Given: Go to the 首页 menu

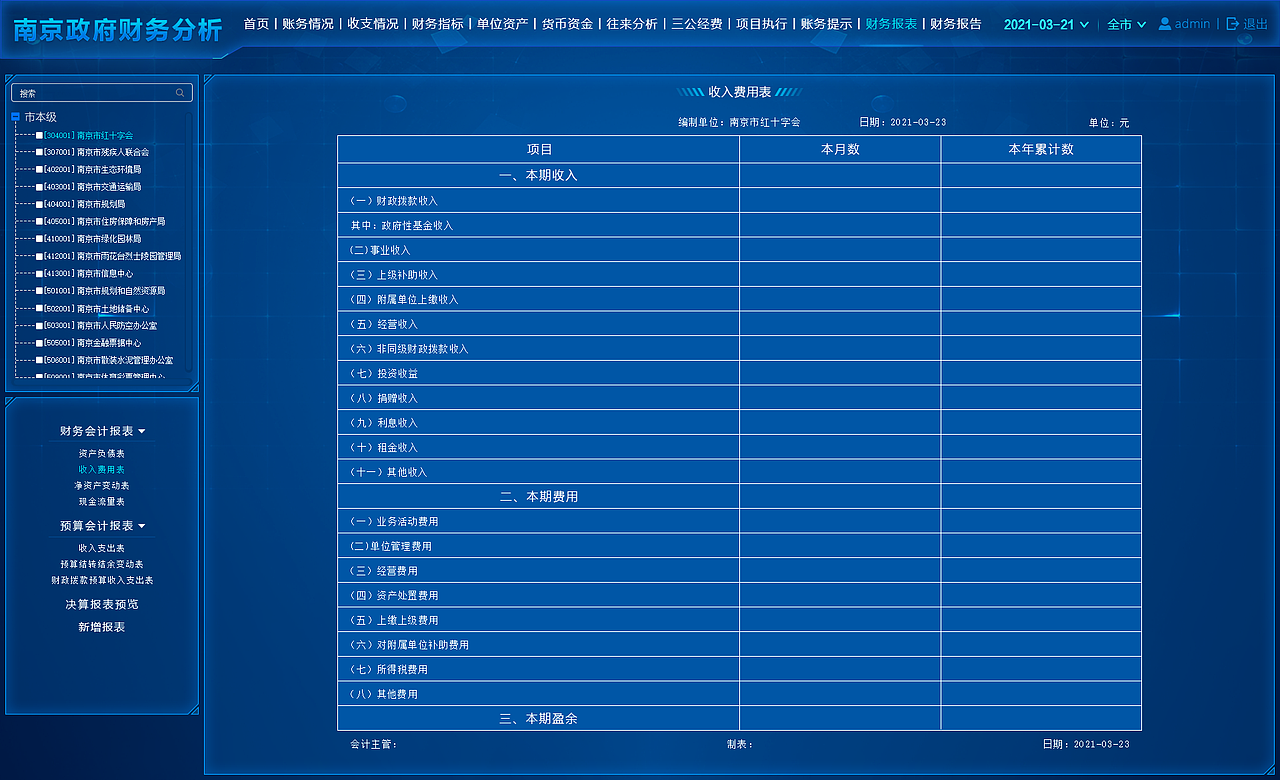Looking at the screenshot, I should pyautogui.click(x=256, y=23).
